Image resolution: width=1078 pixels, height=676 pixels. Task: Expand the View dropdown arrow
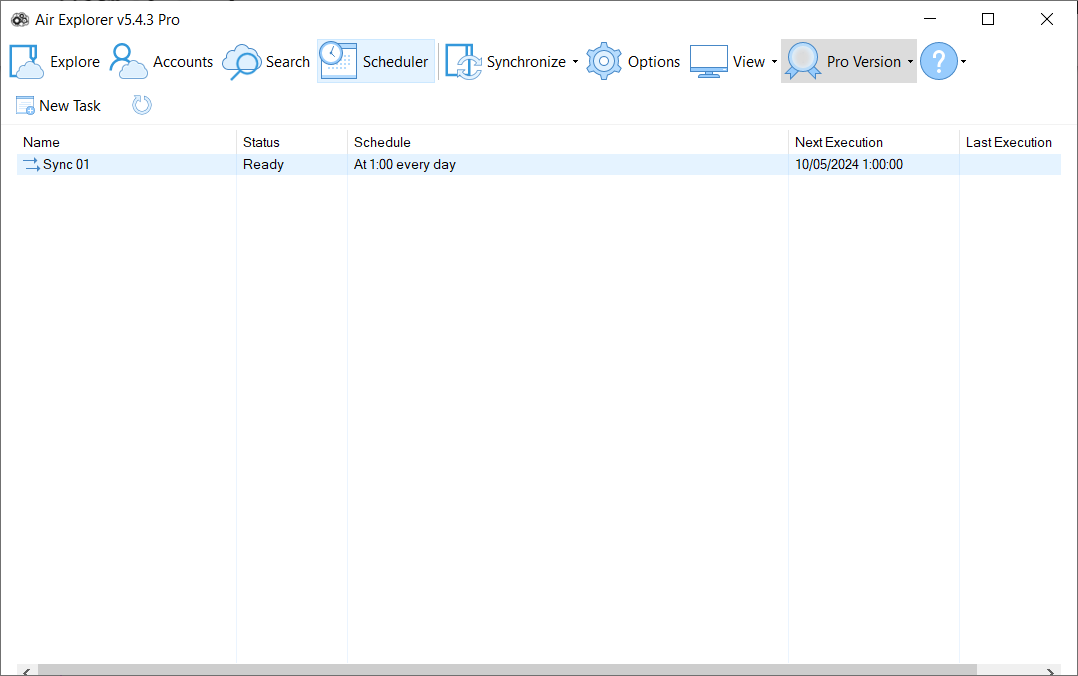774,62
